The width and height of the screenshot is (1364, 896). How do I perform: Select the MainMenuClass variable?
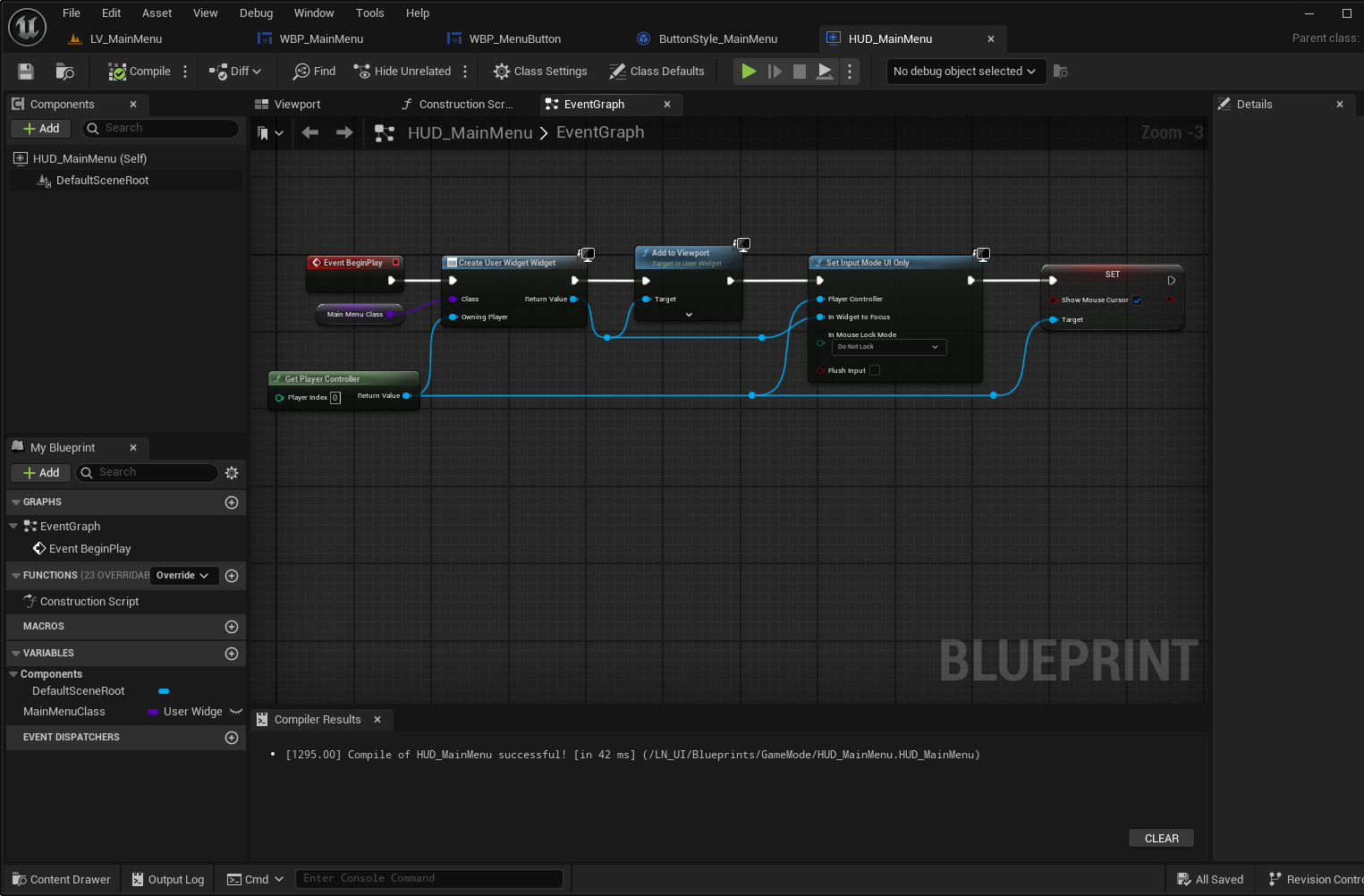point(64,712)
